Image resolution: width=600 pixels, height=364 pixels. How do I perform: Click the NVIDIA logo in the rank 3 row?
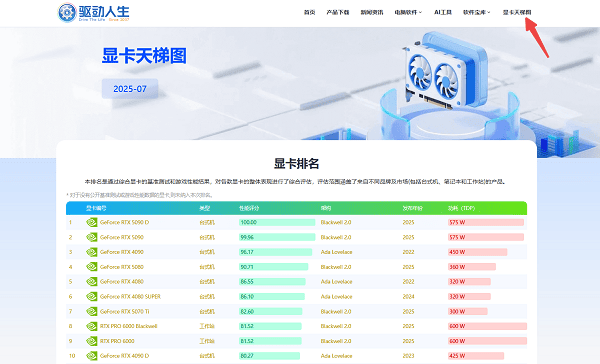pyautogui.click(x=91, y=252)
